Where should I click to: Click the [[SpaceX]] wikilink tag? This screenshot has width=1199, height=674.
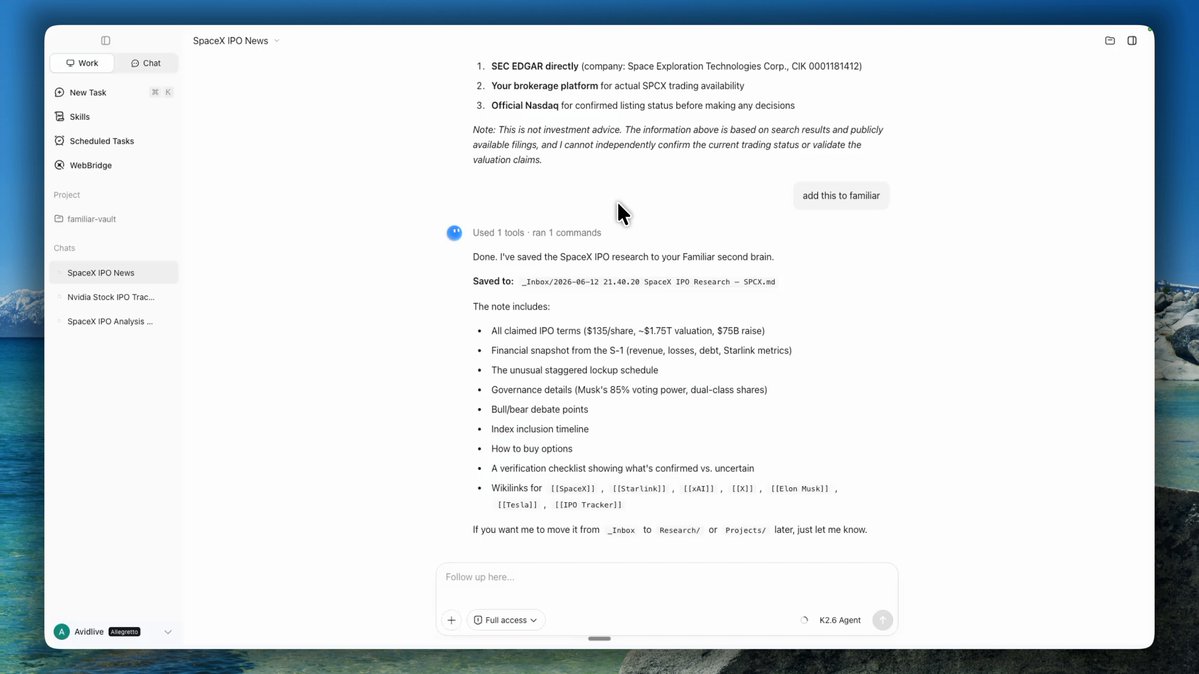click(x=573, y=489)
